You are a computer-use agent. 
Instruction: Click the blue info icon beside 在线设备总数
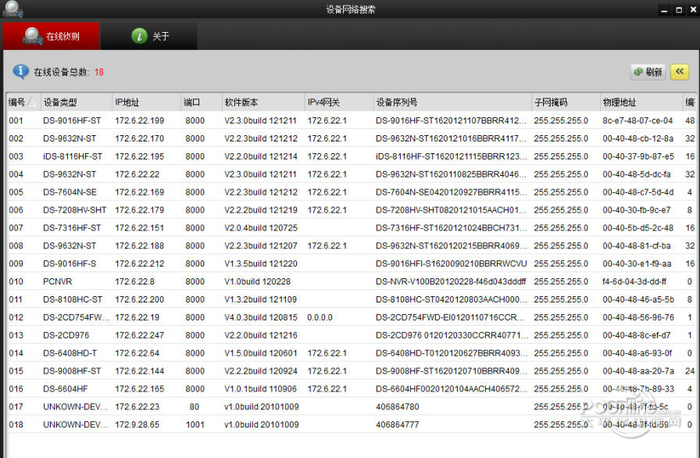[21, 71]
